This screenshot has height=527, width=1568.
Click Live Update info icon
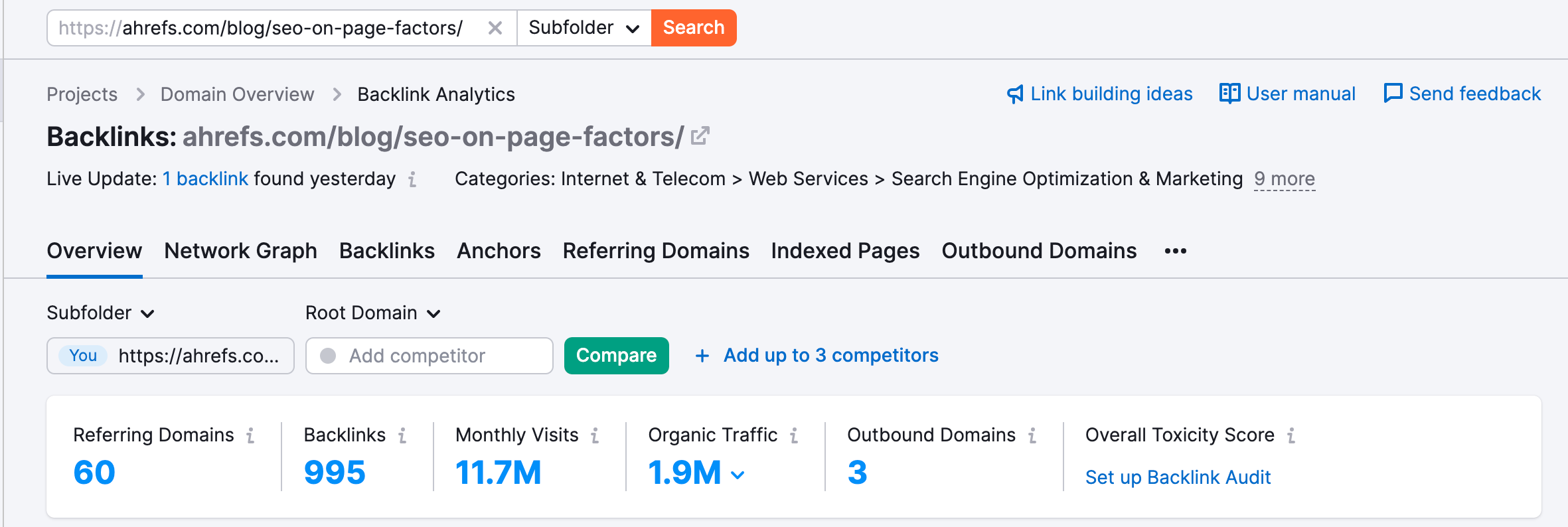coord(412,179)
